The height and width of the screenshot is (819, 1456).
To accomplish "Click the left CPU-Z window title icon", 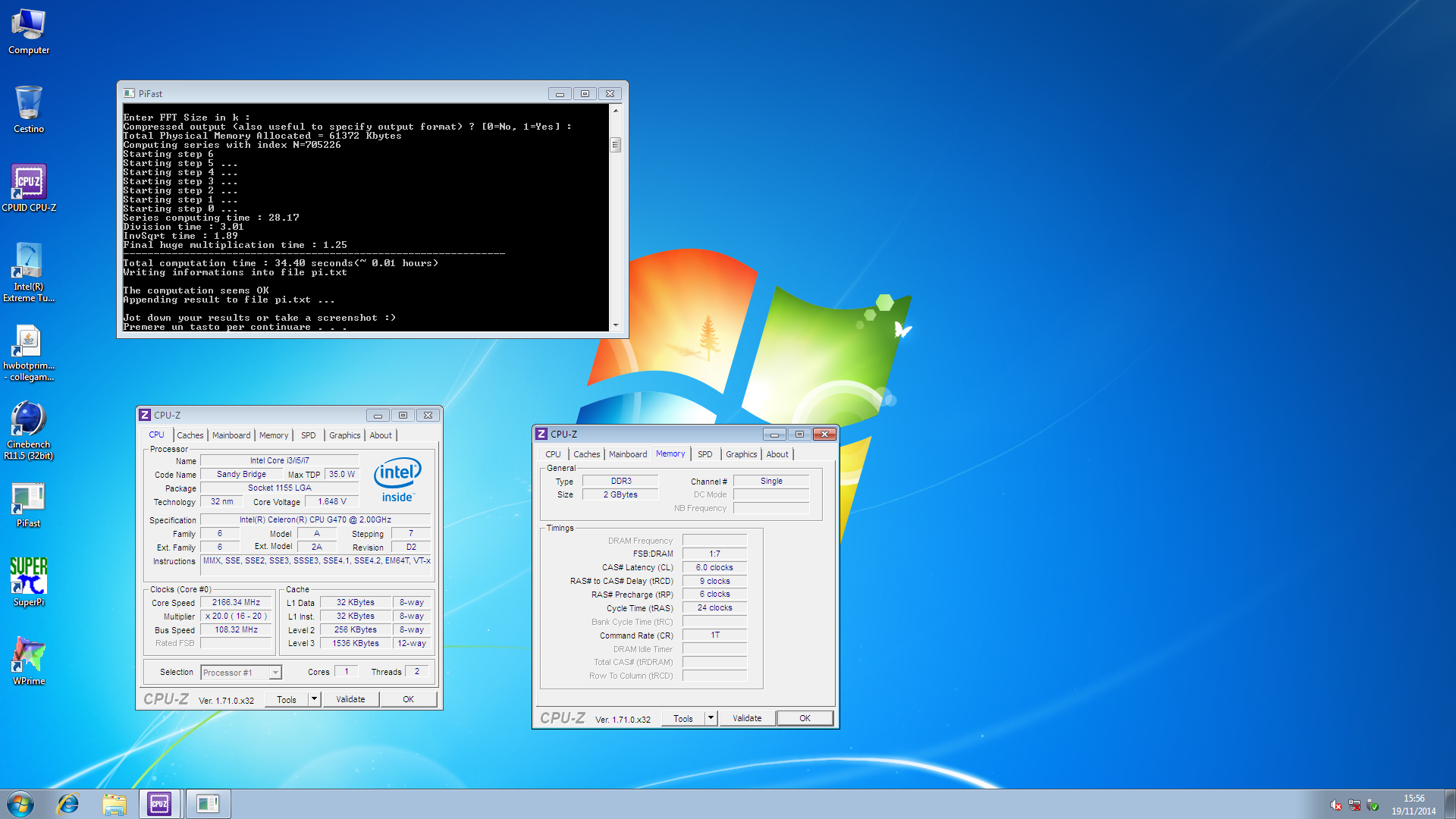I will 145,415.
